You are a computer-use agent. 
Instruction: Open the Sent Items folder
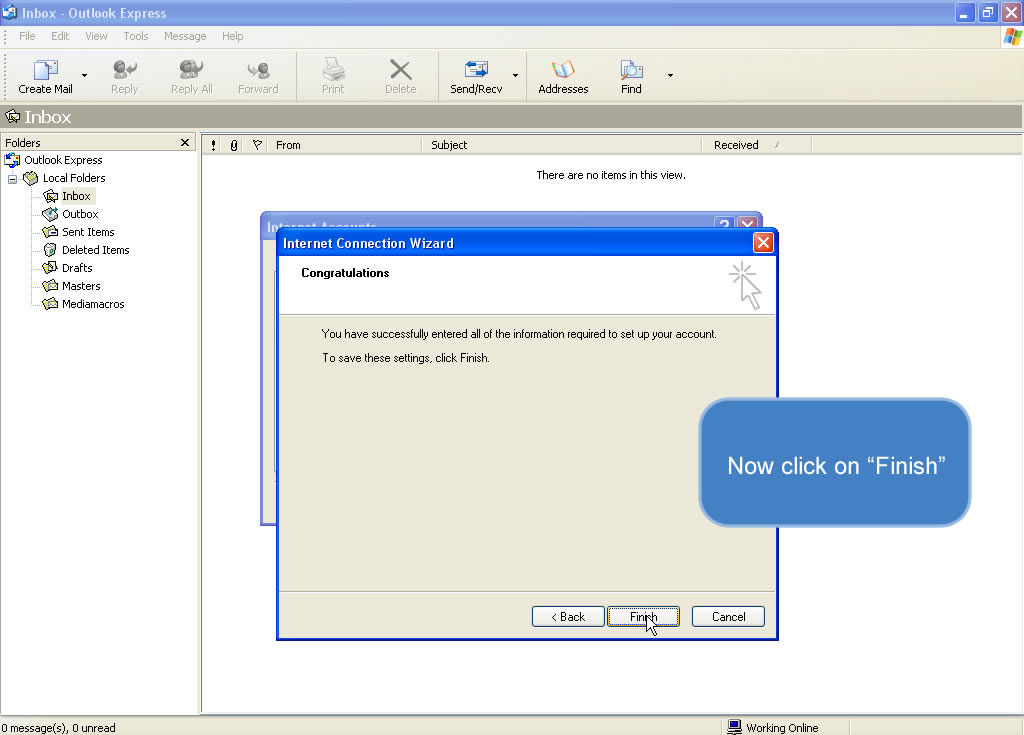pos(87,232)
